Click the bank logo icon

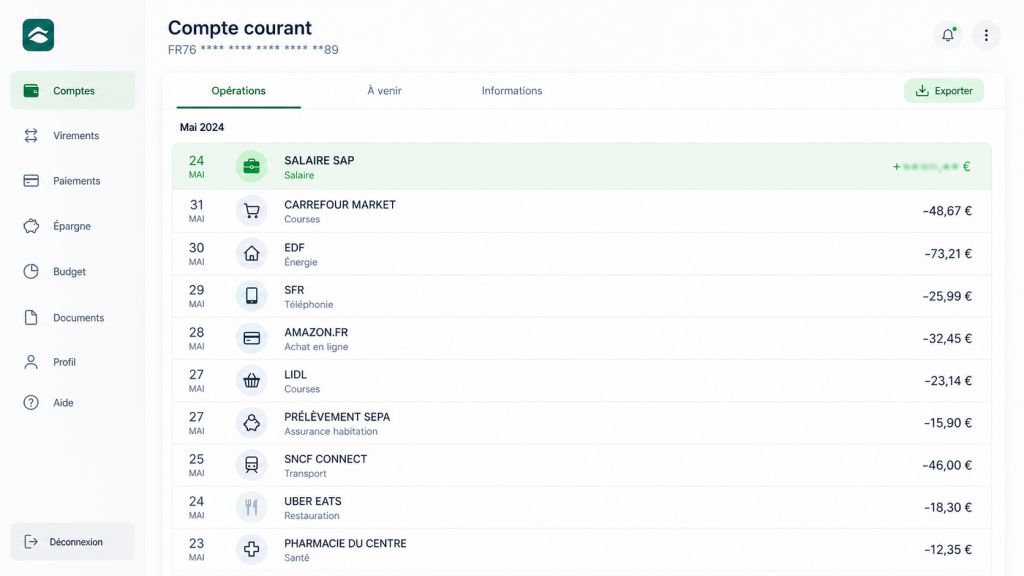pyautogui.click(x=38, y=35)
